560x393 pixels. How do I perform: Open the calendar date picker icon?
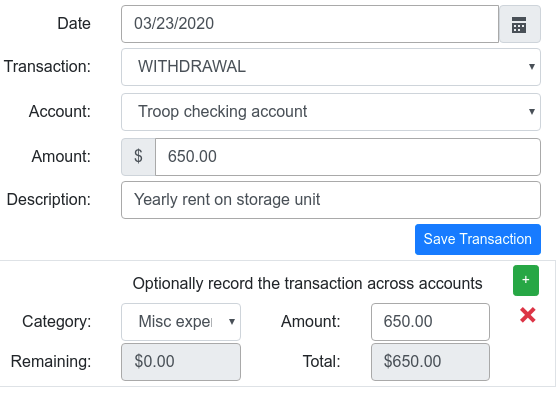click(x=520, y=24)
